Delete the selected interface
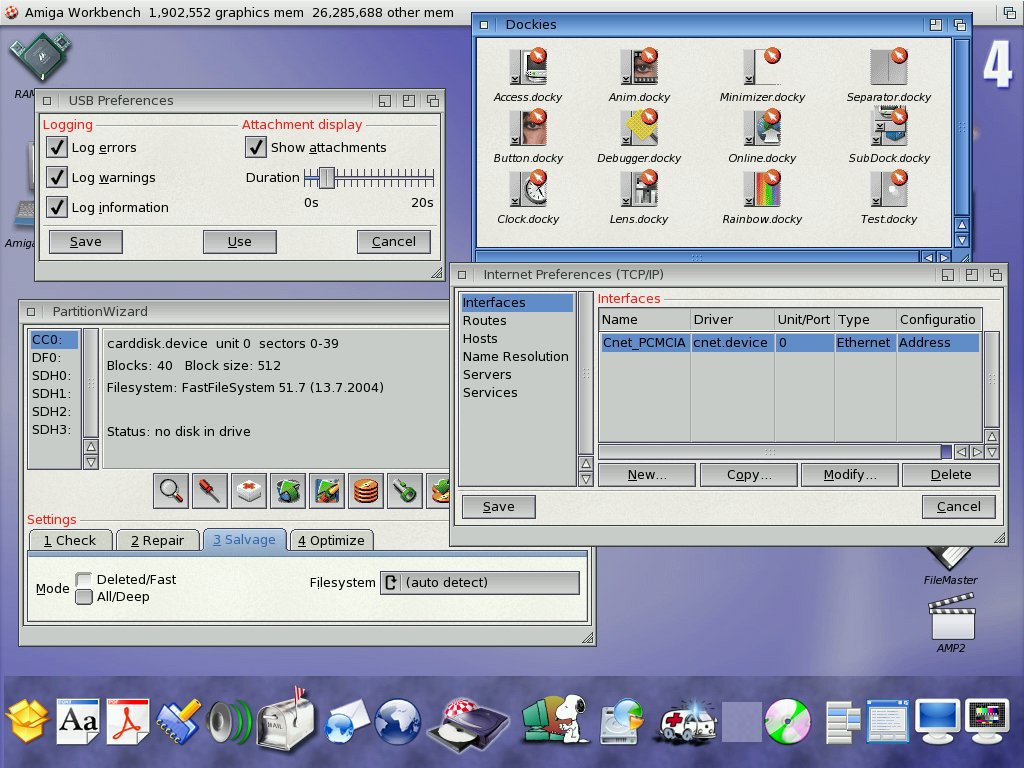This screenshot has height=768, width=1024. pos(951,475)
